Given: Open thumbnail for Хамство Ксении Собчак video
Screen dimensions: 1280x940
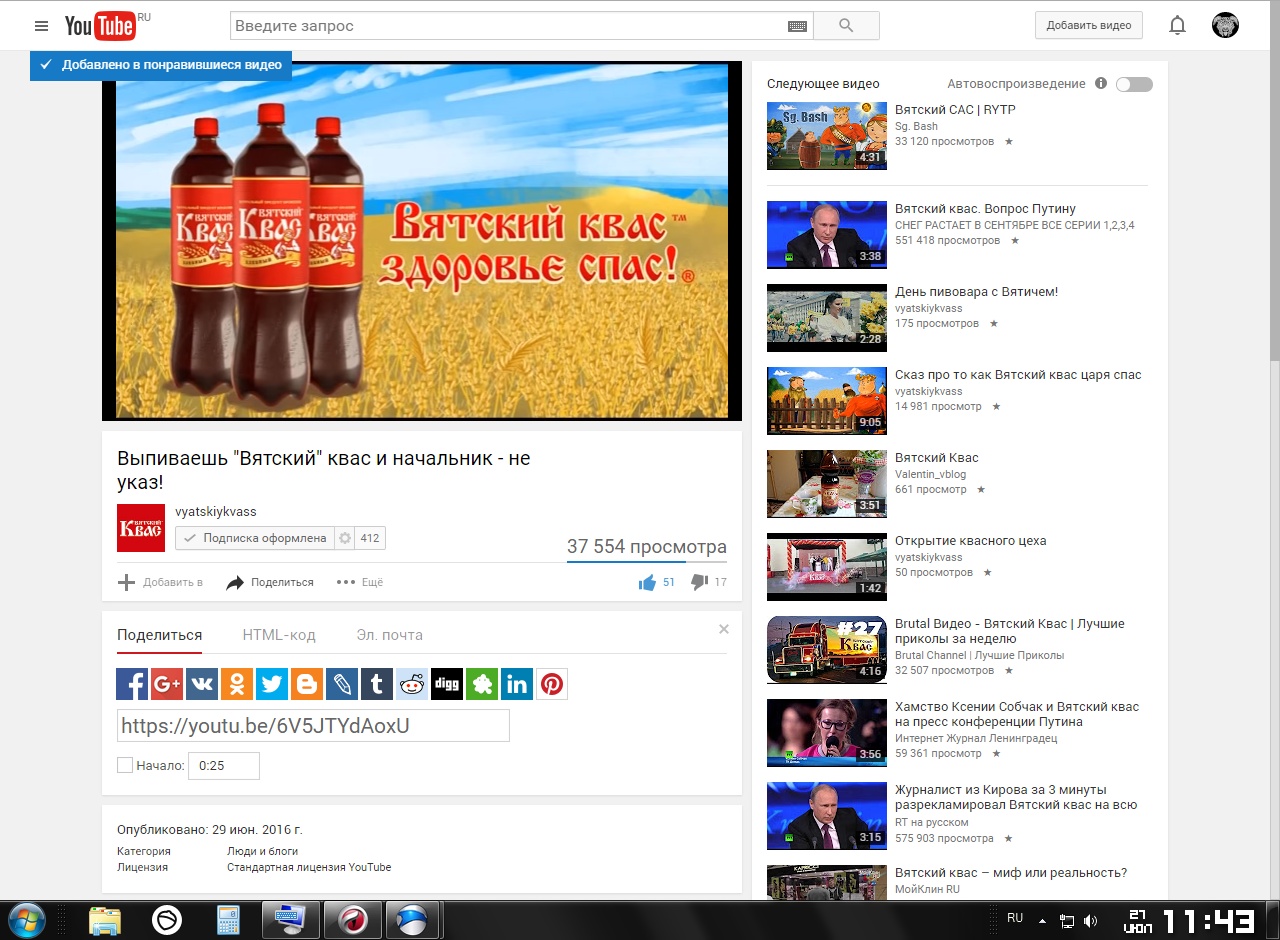Looking at the screenshot, I should tap(827, 733).
